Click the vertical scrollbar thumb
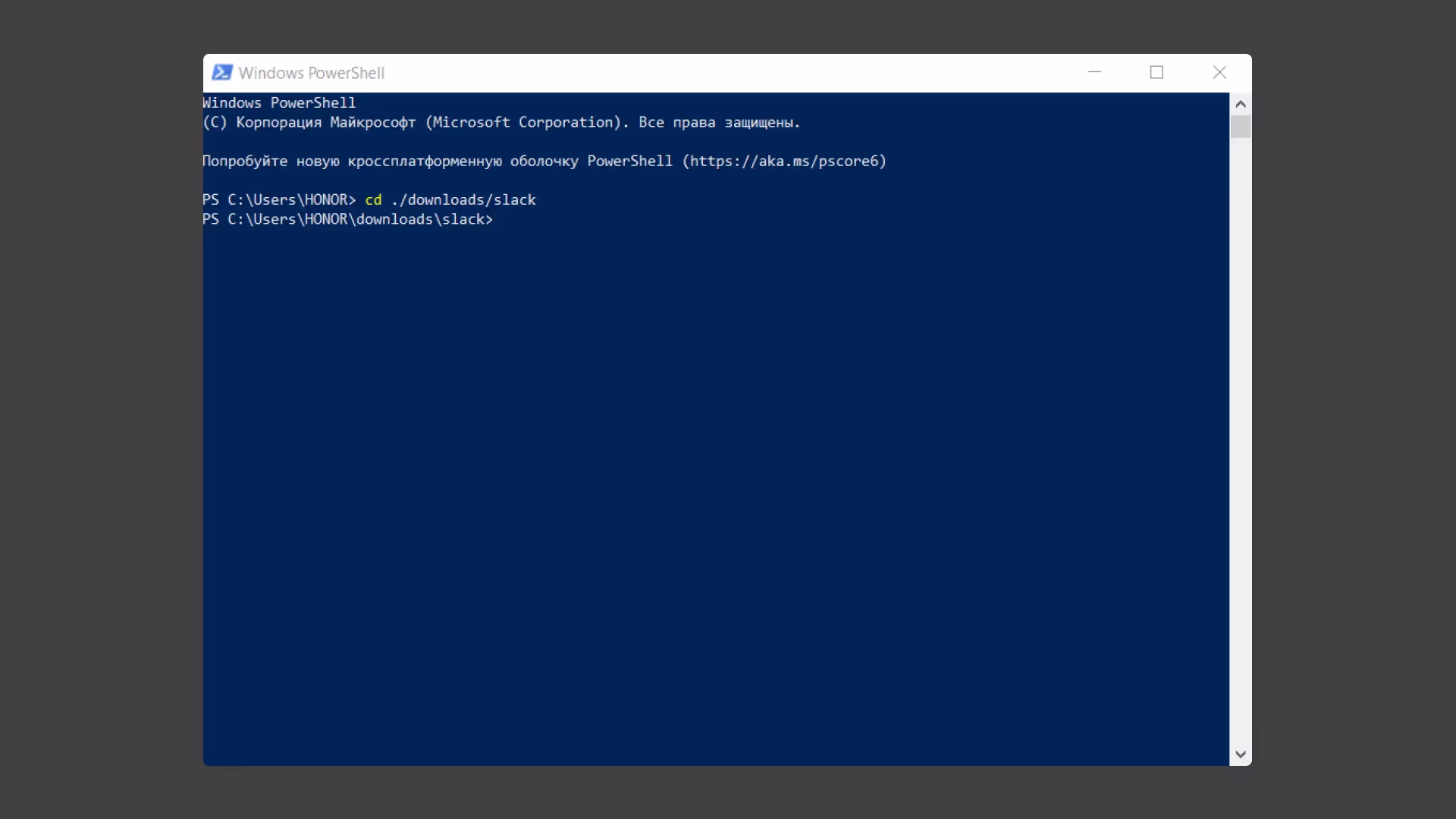The image size is (1456, 819). coord(1241,126)
